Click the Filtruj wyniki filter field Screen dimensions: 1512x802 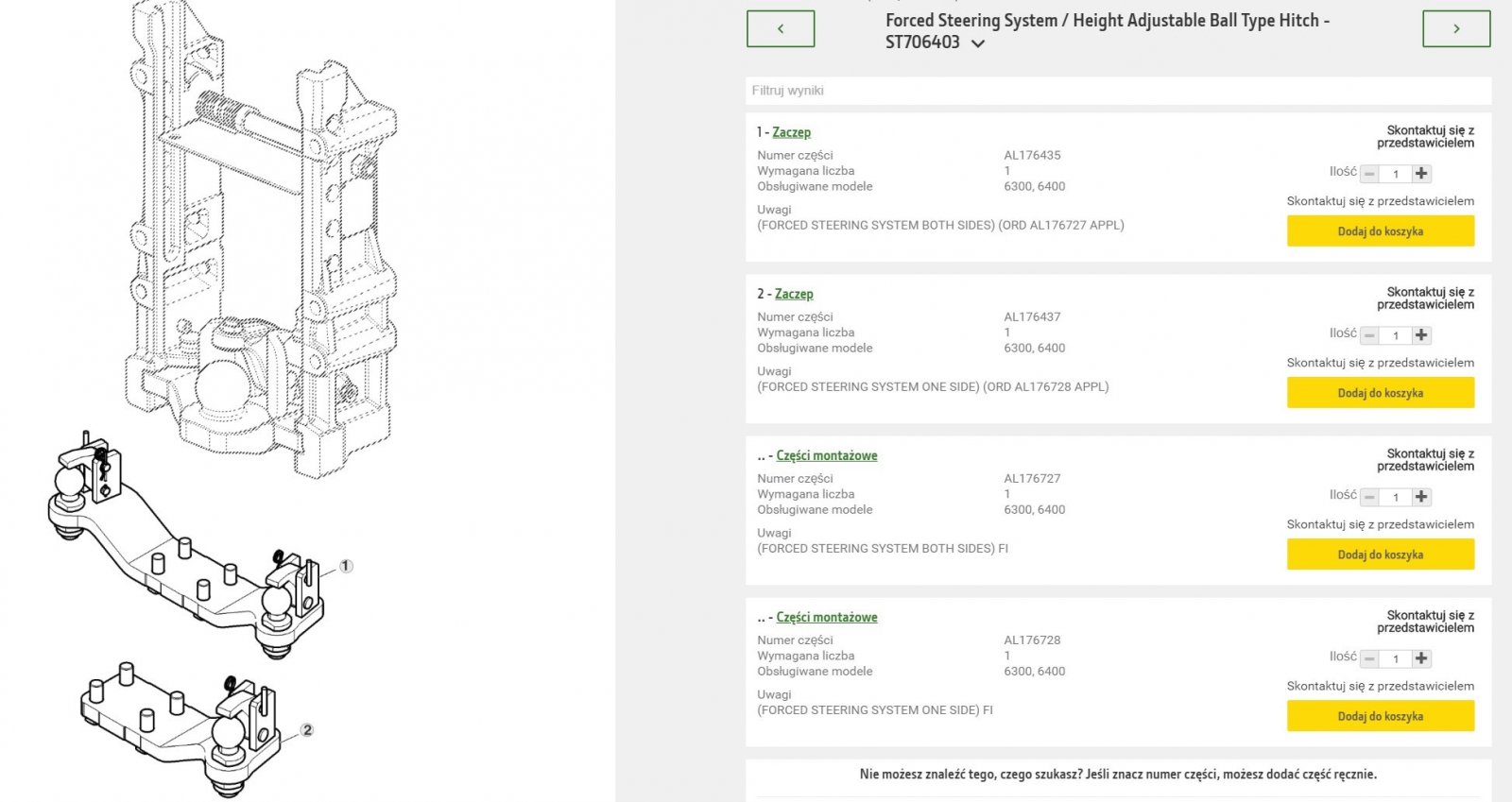[x=1118, y=91]
